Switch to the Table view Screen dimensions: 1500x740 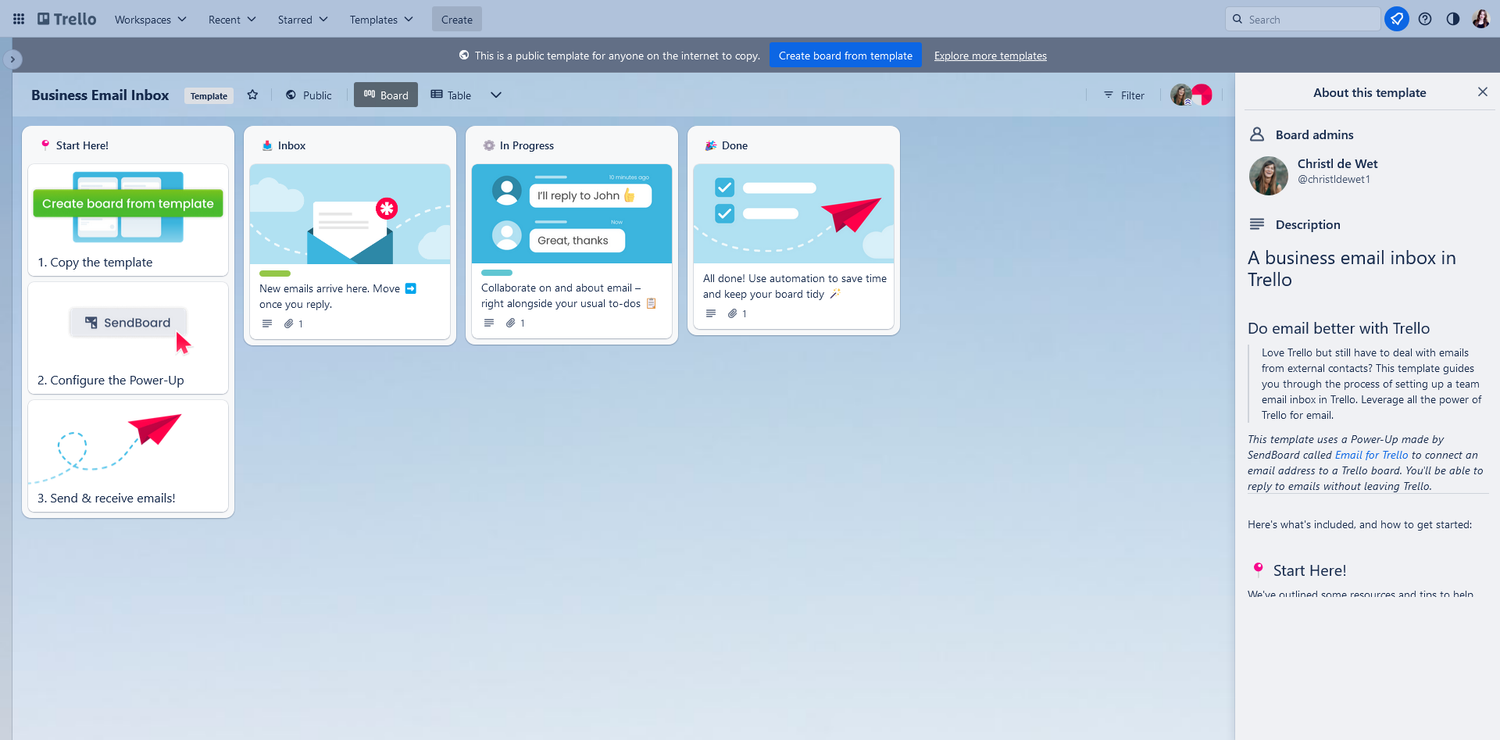pos(450,94)
